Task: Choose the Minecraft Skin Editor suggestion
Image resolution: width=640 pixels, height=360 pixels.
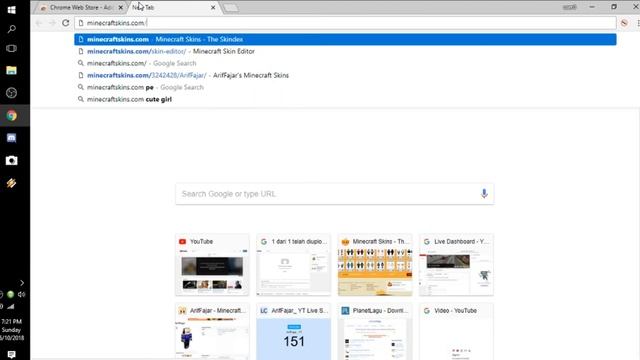Action: (345, 51)
